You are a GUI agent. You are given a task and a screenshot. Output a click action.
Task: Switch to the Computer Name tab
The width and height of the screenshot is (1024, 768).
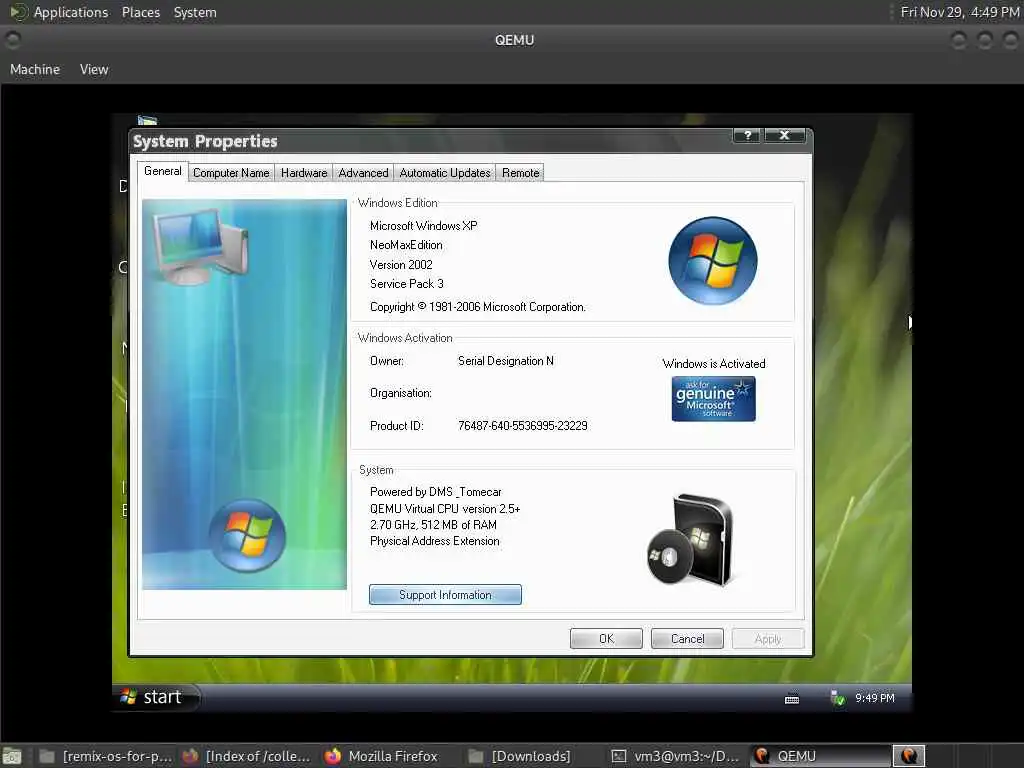231,173
